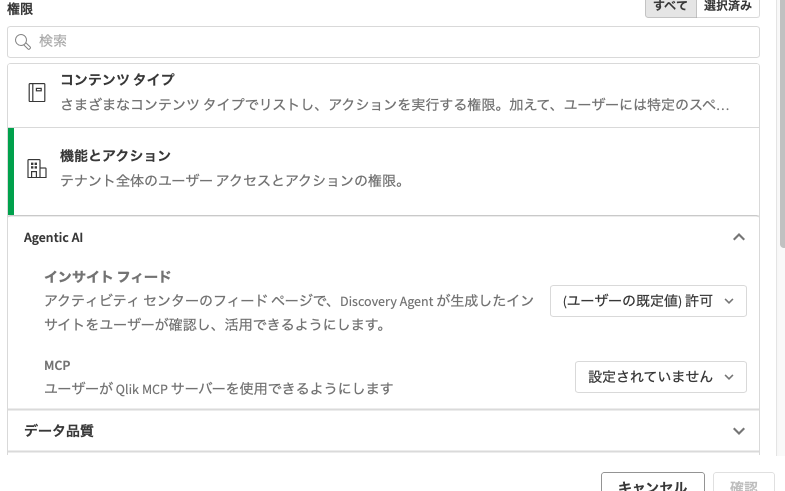Switch to the すべて filter

tap(670, 7)
